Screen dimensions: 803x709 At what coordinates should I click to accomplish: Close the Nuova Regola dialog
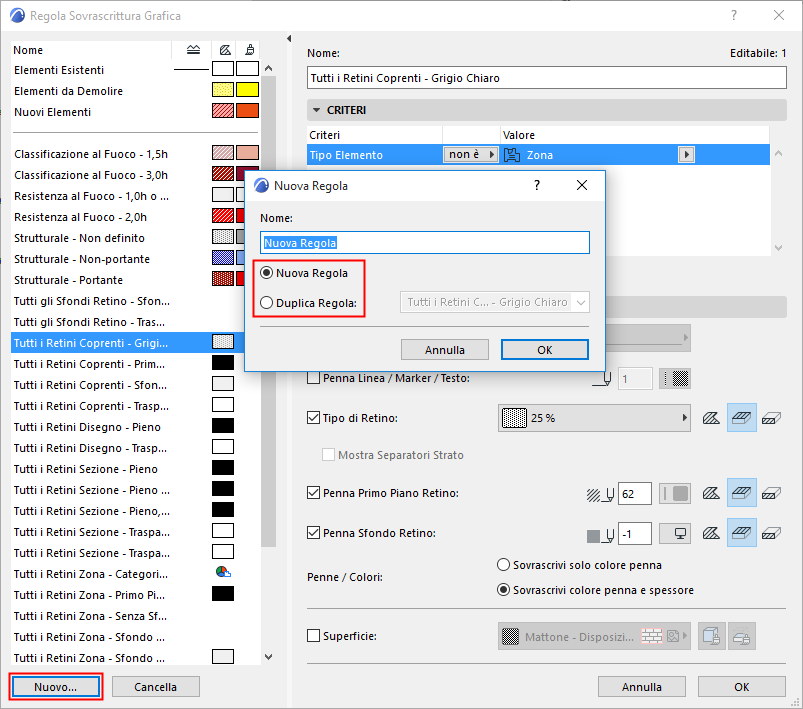[582, 185]
